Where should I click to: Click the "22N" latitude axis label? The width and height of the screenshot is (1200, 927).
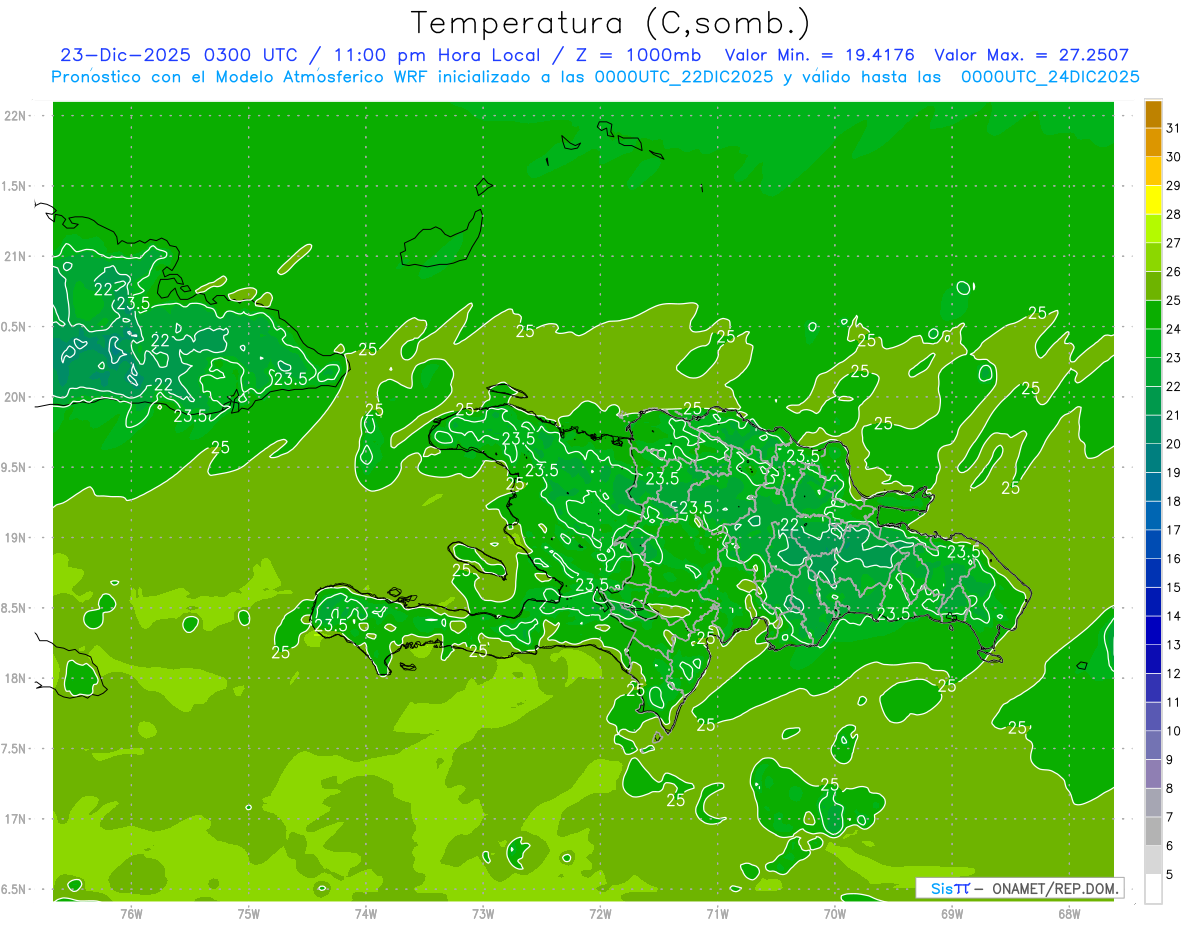15,116
